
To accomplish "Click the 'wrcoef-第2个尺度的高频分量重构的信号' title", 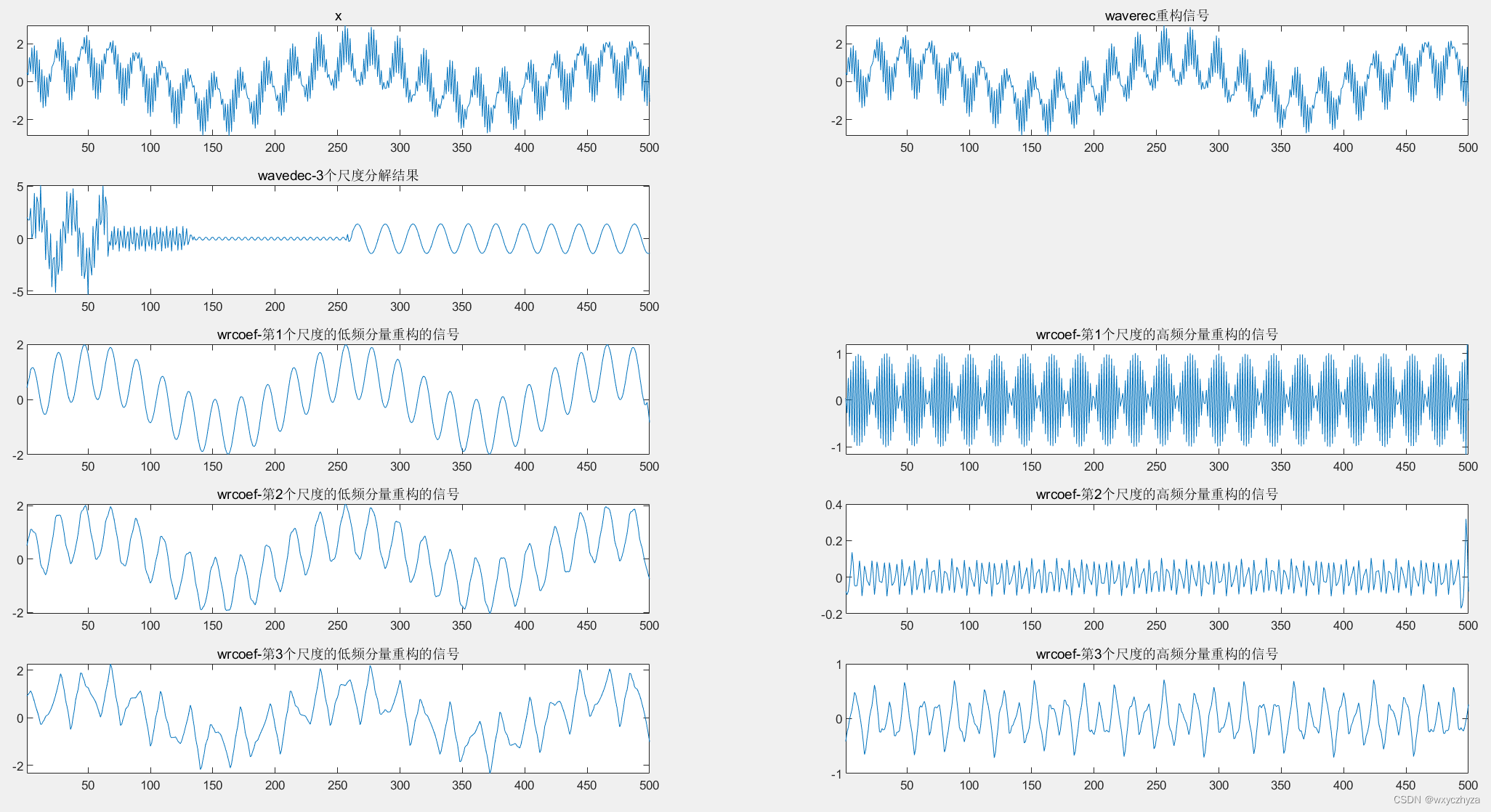I will pyautogui.click(x=1157, y=494).
